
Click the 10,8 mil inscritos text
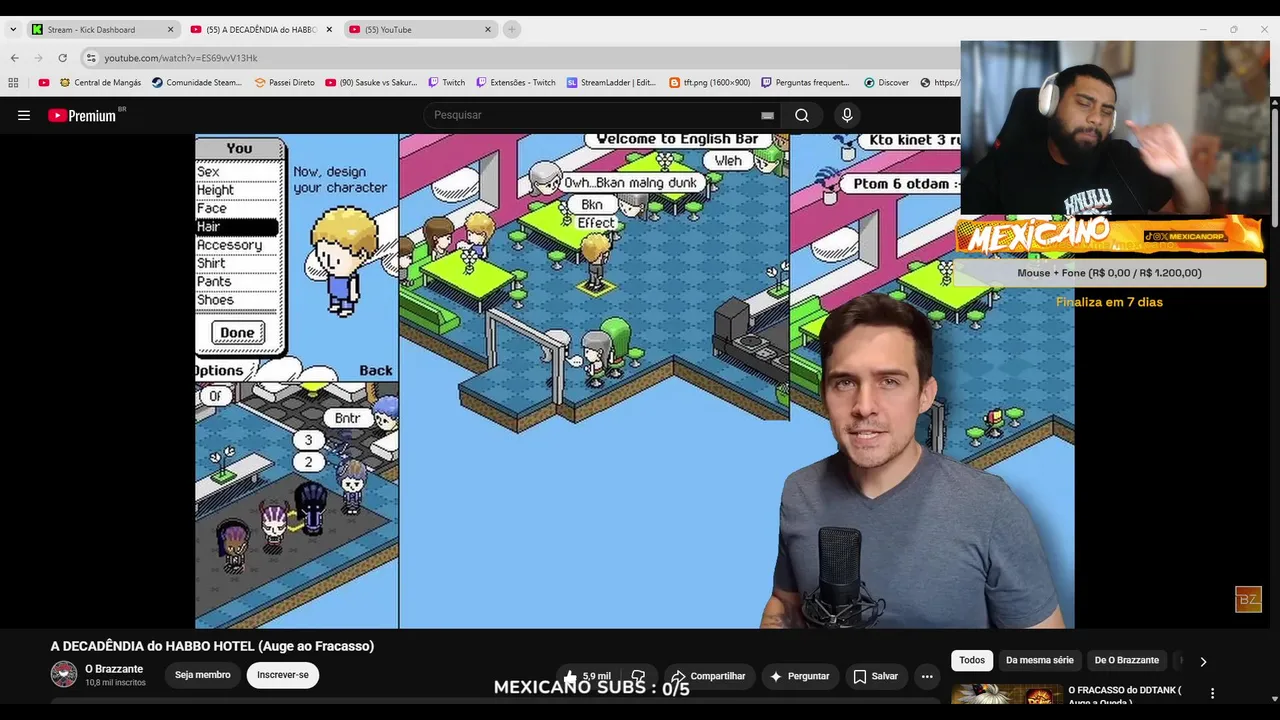click(115, 683)
